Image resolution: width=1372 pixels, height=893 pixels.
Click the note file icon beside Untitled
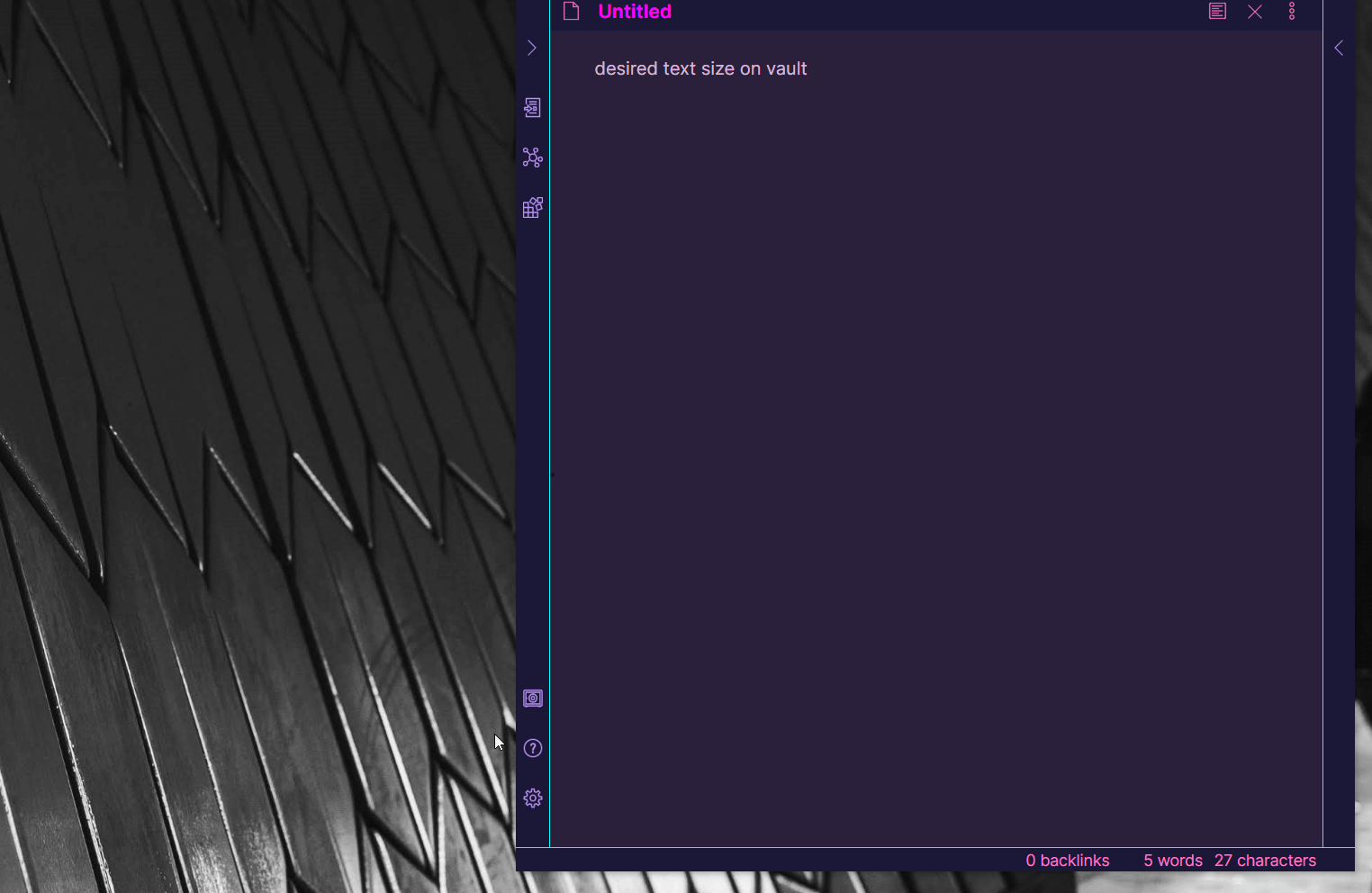pos(571,11)
